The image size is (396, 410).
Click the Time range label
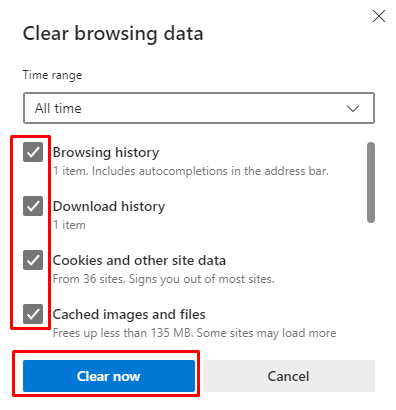pyautogui.click(x=52, y=75)
